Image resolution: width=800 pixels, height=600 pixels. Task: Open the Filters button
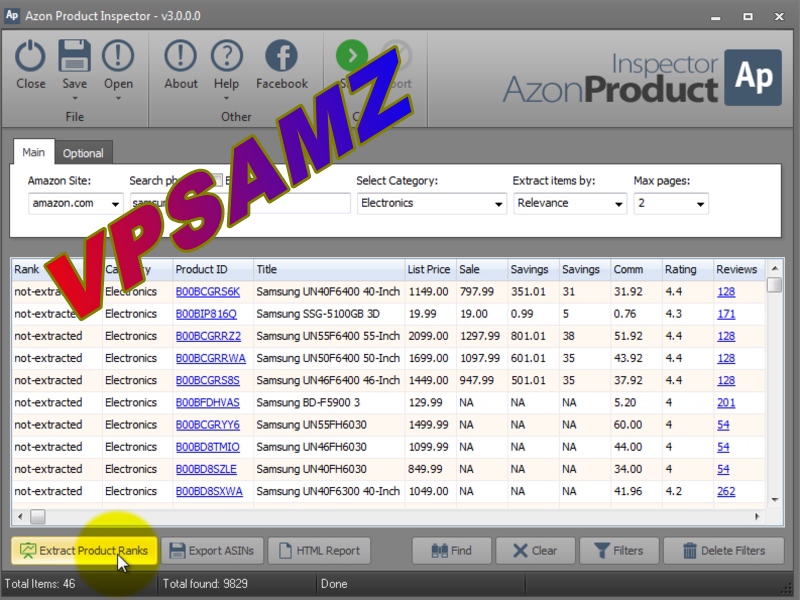[x=619, y=551]
